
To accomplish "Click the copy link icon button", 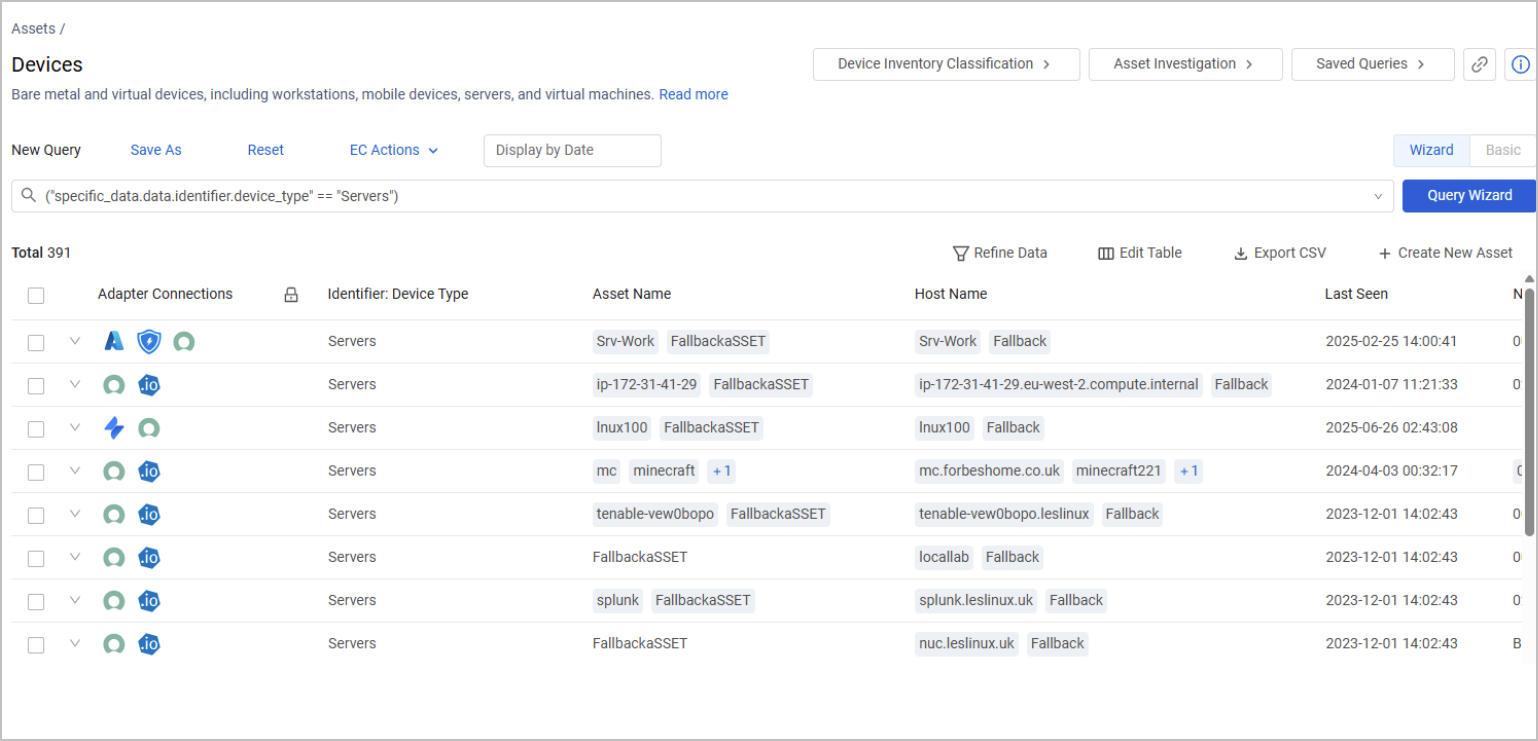I will click(1479, 64).
